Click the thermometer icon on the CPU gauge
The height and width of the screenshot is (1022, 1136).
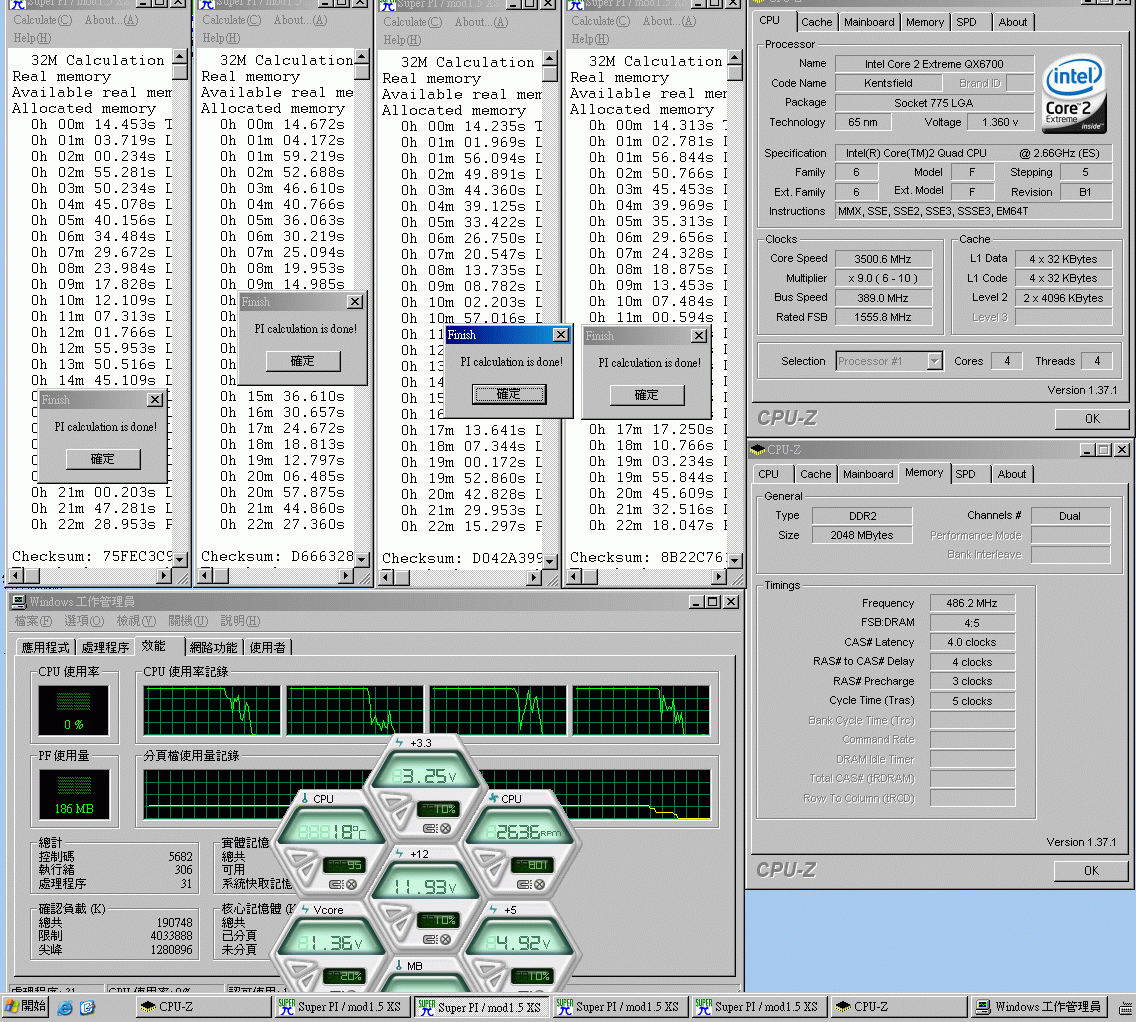pos(305,798)
